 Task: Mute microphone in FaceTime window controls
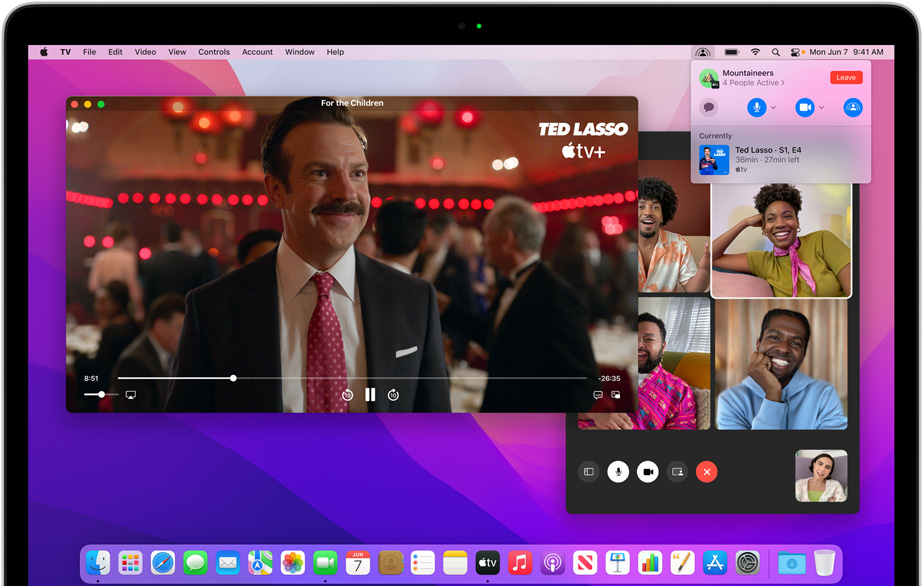[x=618, y=472]
